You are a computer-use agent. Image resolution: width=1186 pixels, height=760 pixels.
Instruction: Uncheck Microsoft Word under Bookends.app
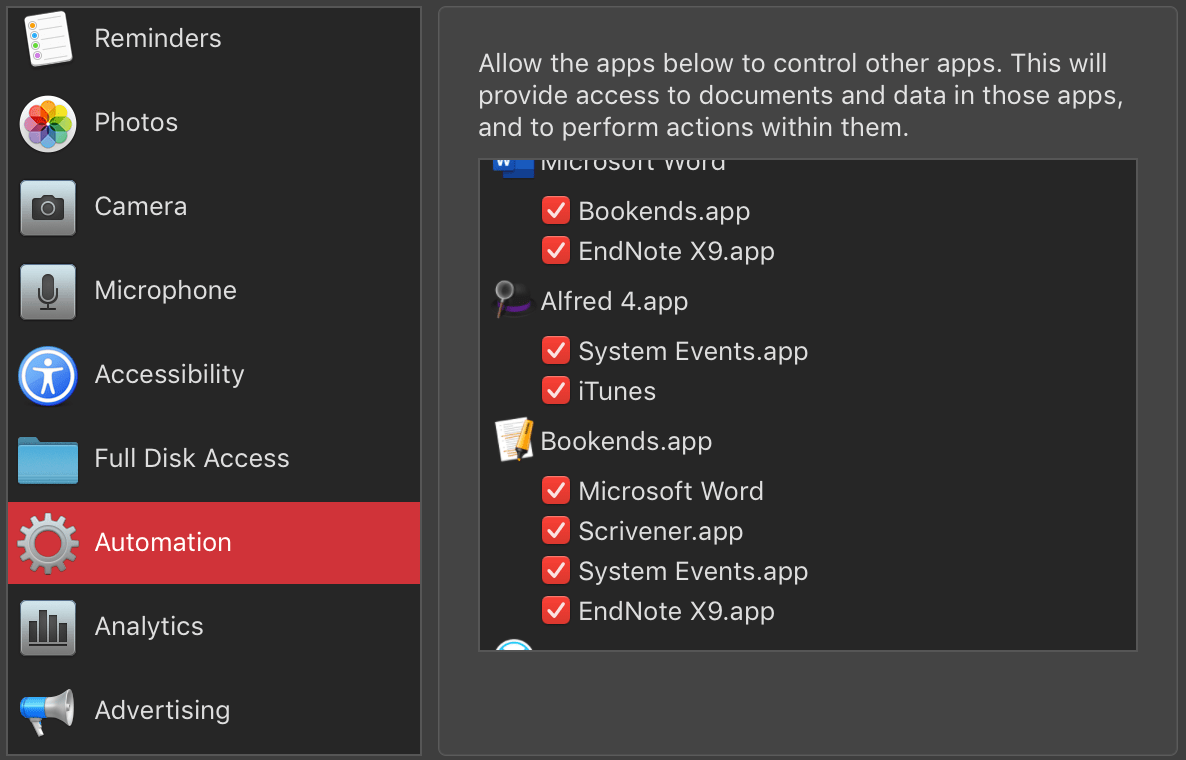(556, 490)
